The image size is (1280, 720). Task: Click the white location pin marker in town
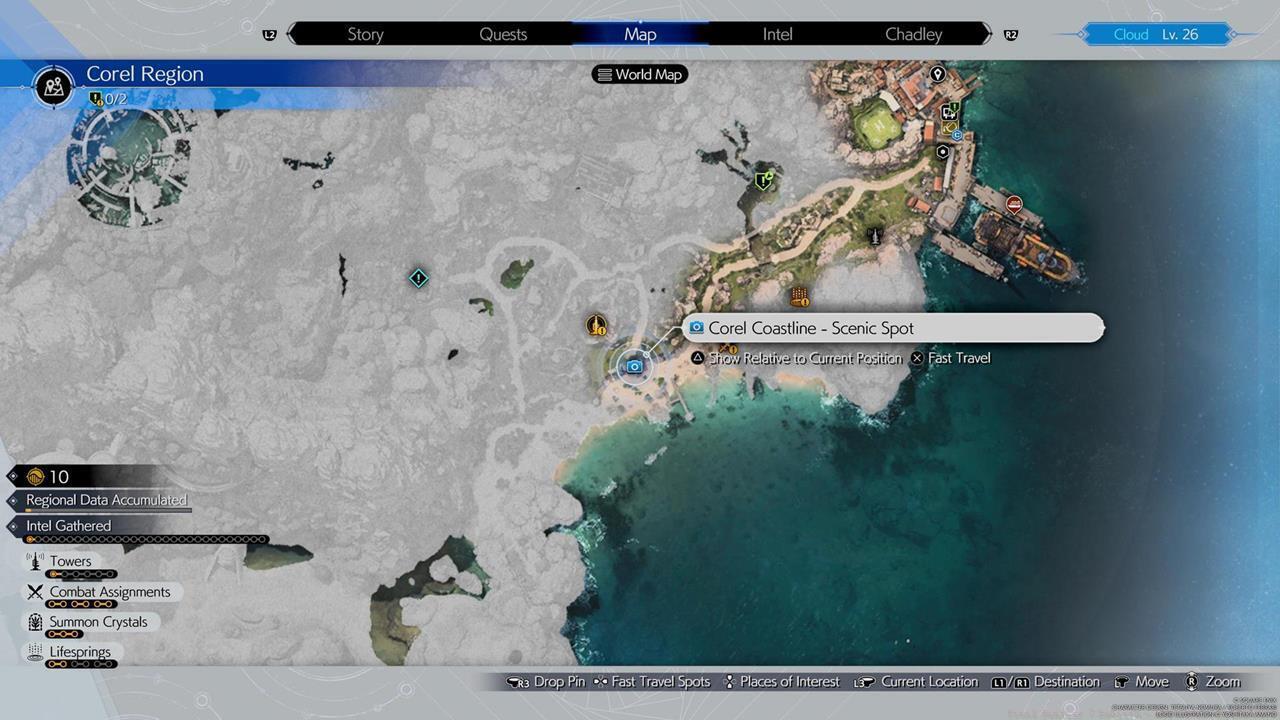(x=937, y=74)
